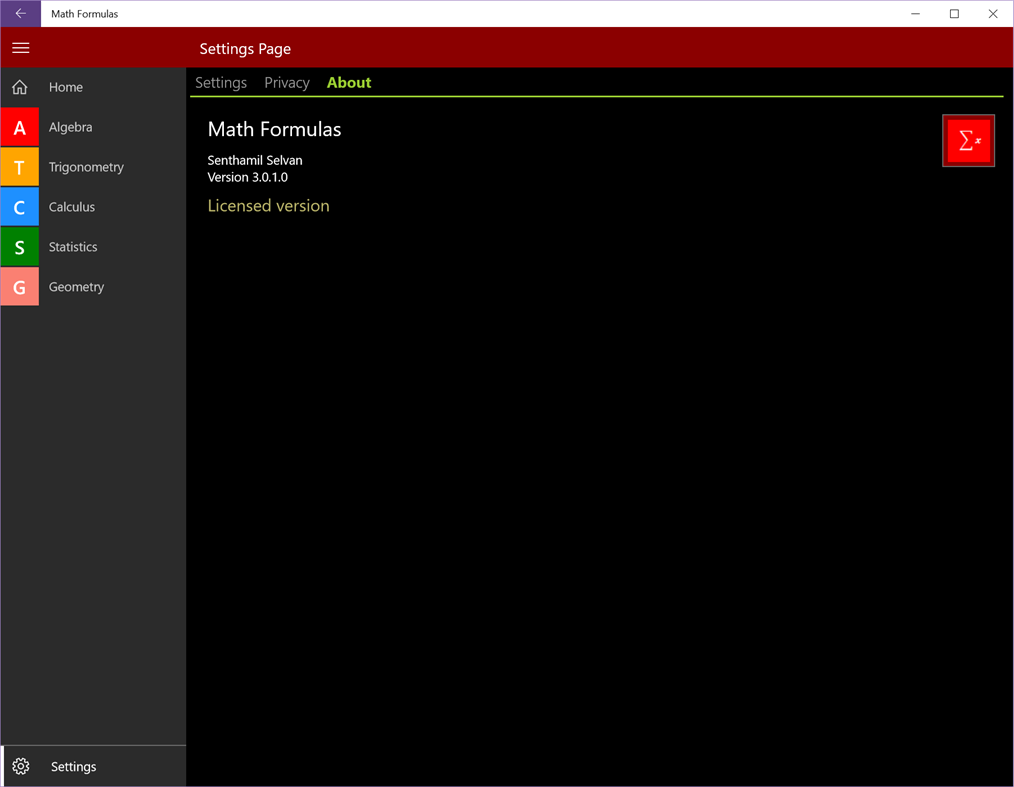Image resolution: width=1014 pixels, height=787 pixels.
Task: Open the Home navigation item
Action: coord(66,87)
